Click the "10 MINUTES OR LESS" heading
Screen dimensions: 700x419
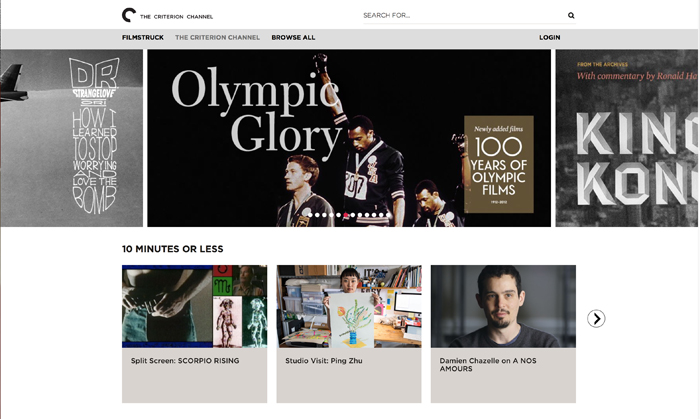172,249
